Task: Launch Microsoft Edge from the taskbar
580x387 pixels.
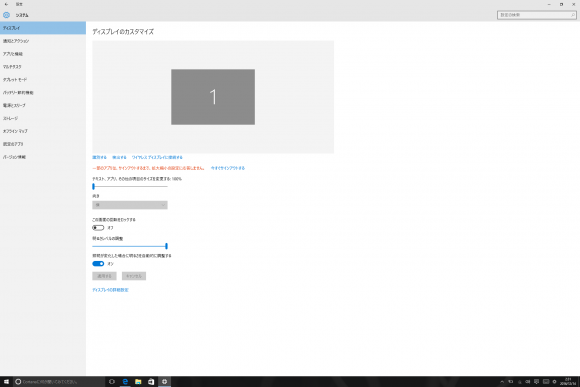Action: pos(125,381)
